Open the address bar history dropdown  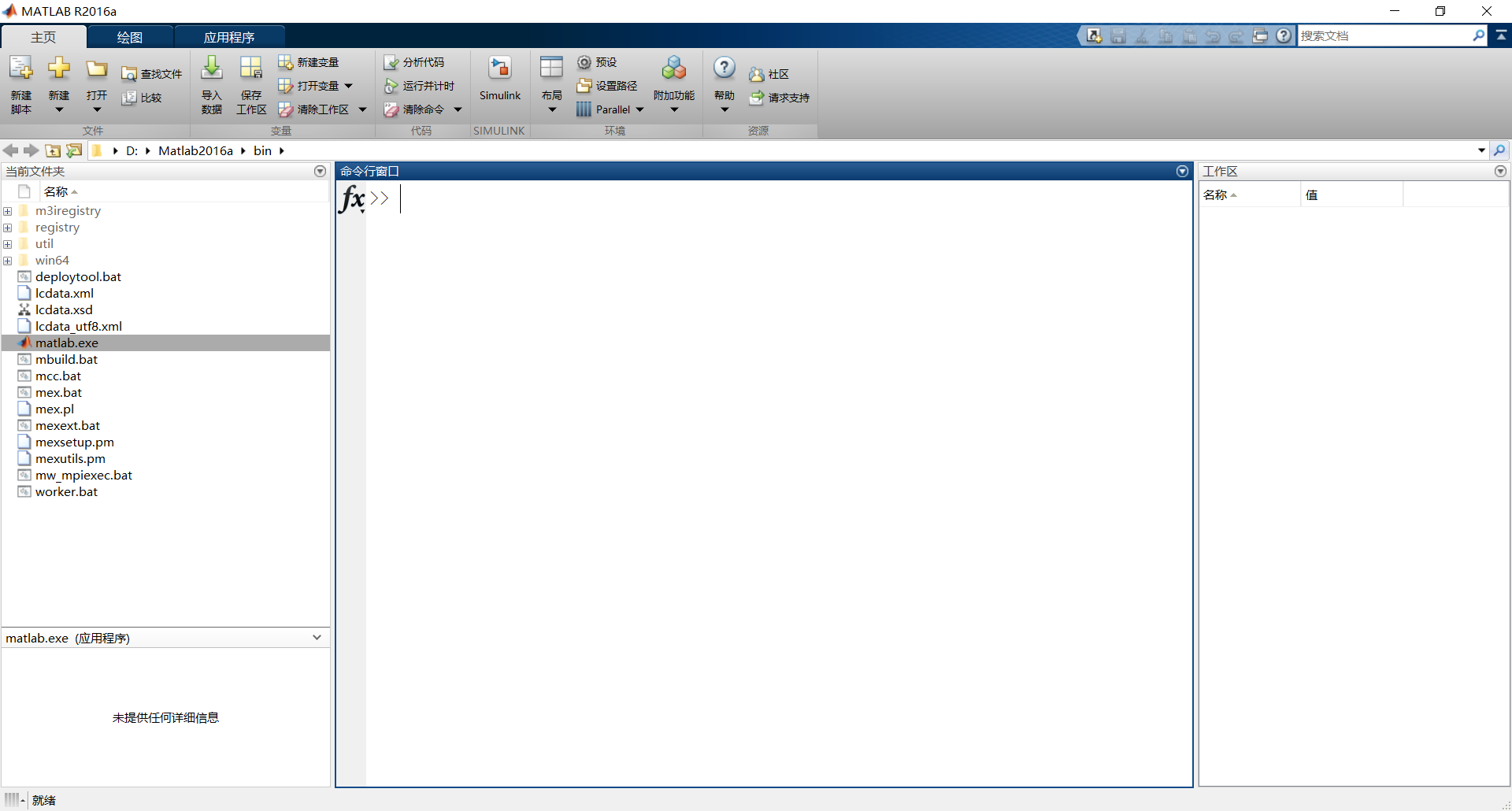[x=1481, y=150]
